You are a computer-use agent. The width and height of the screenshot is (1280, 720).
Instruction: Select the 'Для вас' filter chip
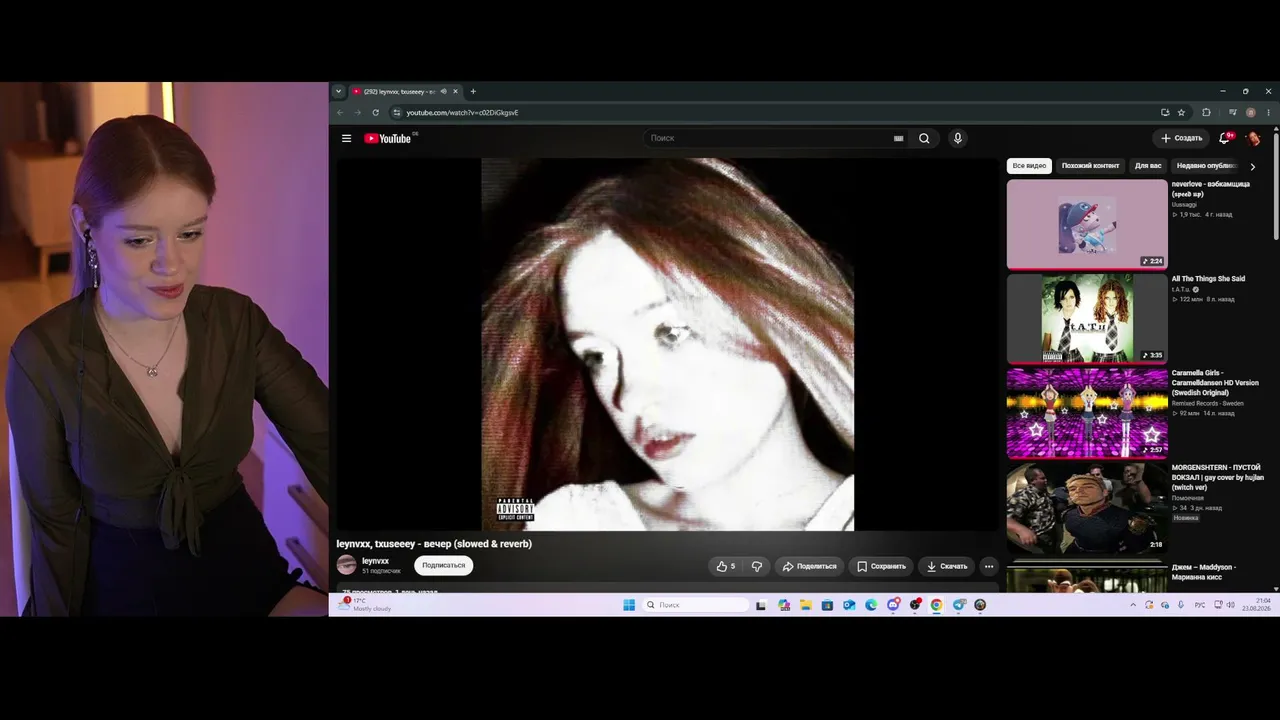coord(1148,166)
